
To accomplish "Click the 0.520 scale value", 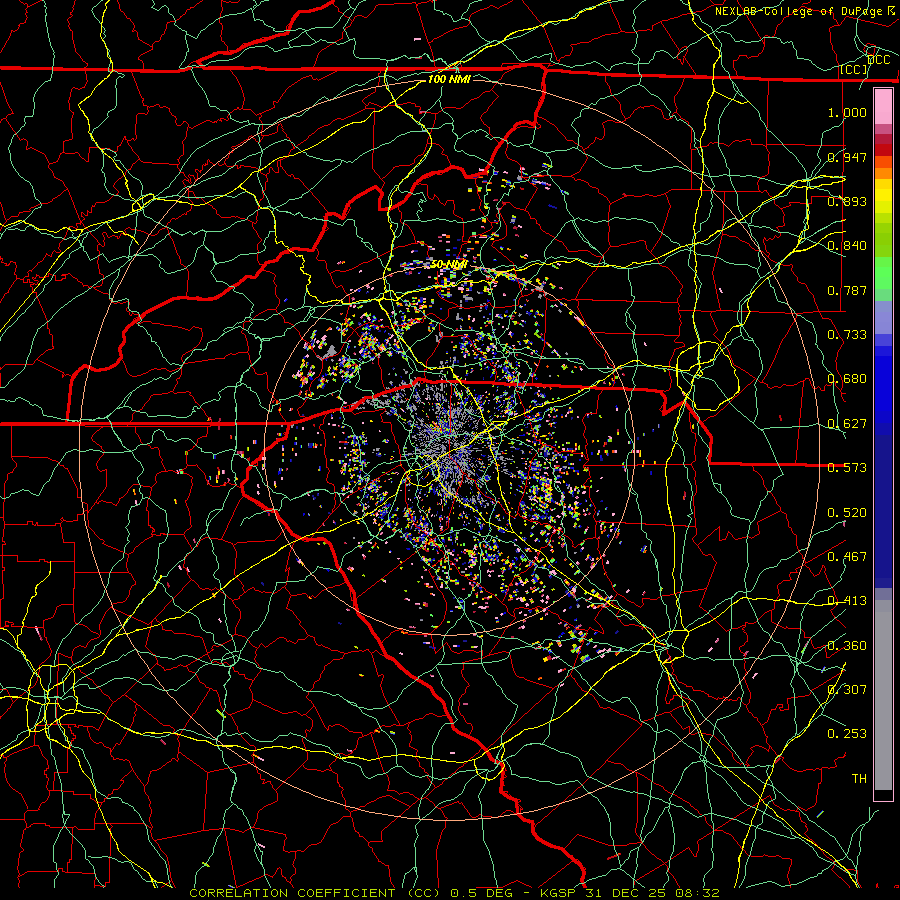I will [x=847, y=512].
